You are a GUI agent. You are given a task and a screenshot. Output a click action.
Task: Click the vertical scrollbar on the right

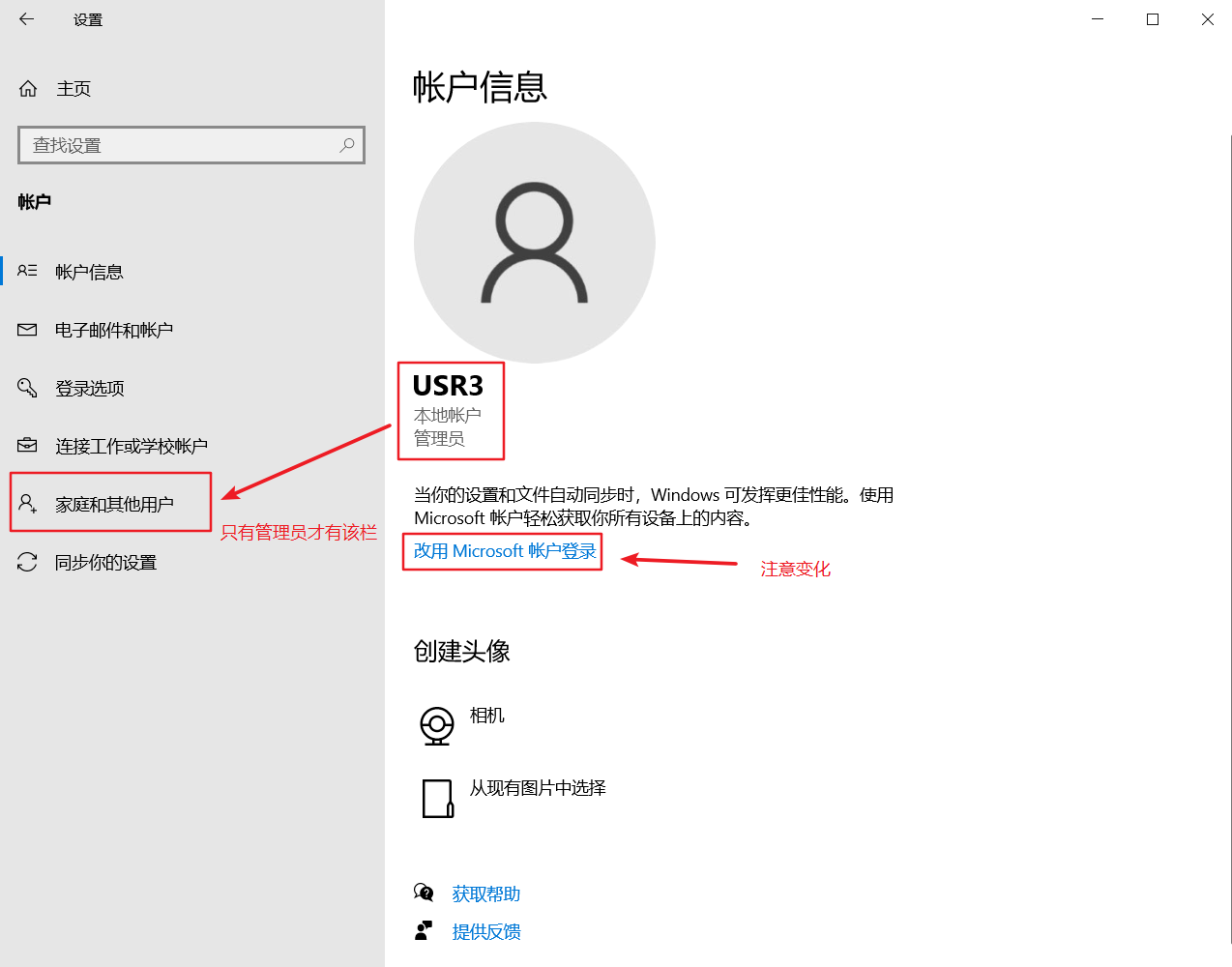pos(1231,539)
